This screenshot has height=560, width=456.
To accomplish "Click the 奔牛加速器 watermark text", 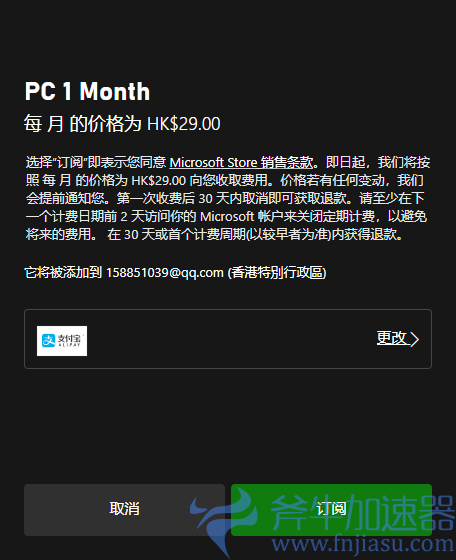I will tap(362, 513).
